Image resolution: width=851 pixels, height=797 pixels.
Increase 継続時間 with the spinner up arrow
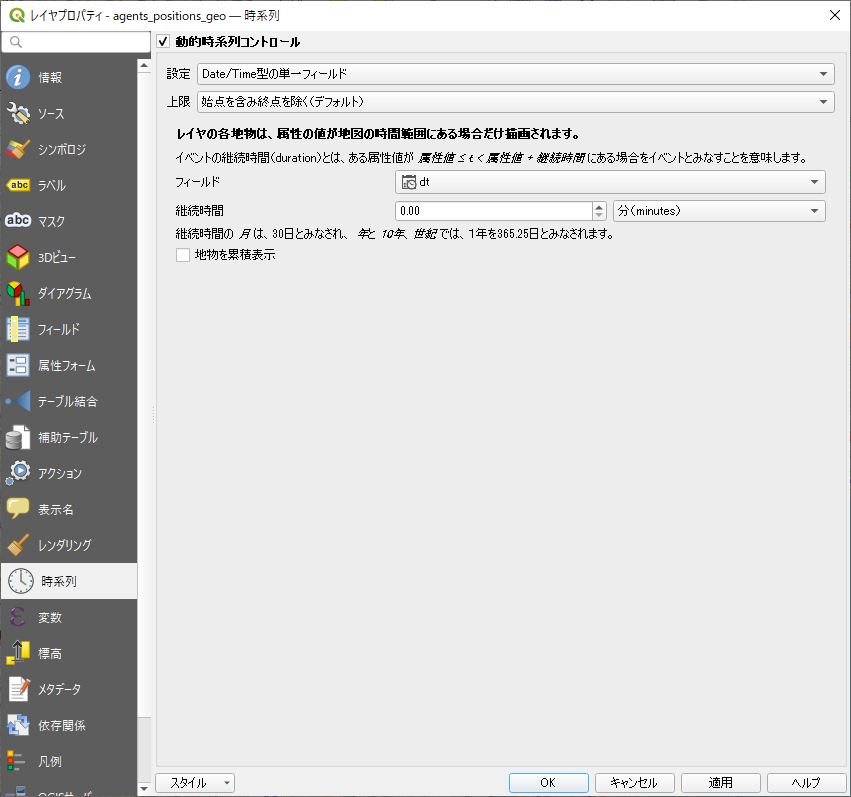tap(600, 206)
